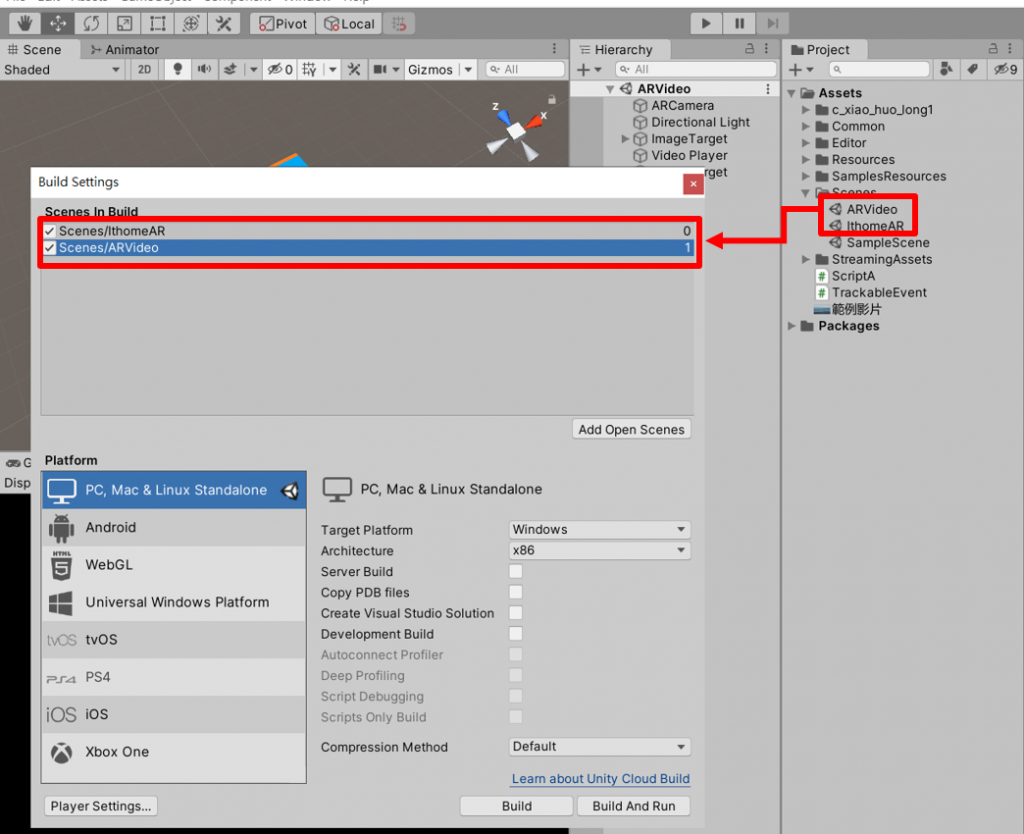Enable Development Build checkbox
The height and width of the screenshot is (834, 1024).
[516, 634]
